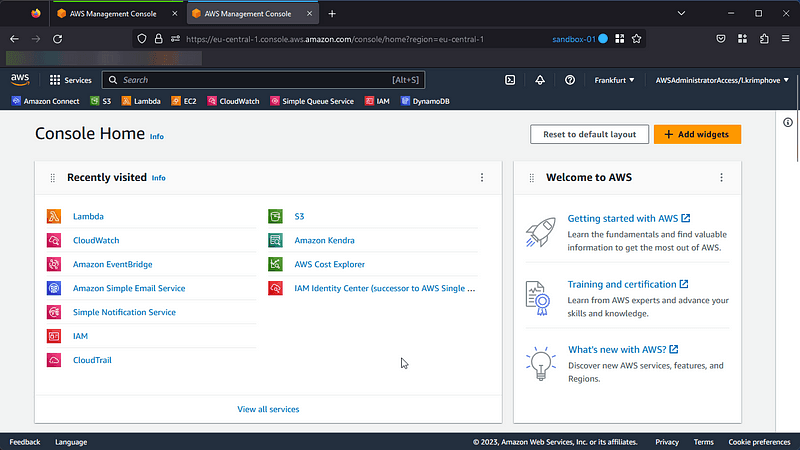Click the site padlock security icon
This screenshot has width=800, height=450.
pyautogui.click(x=159, y=39)
